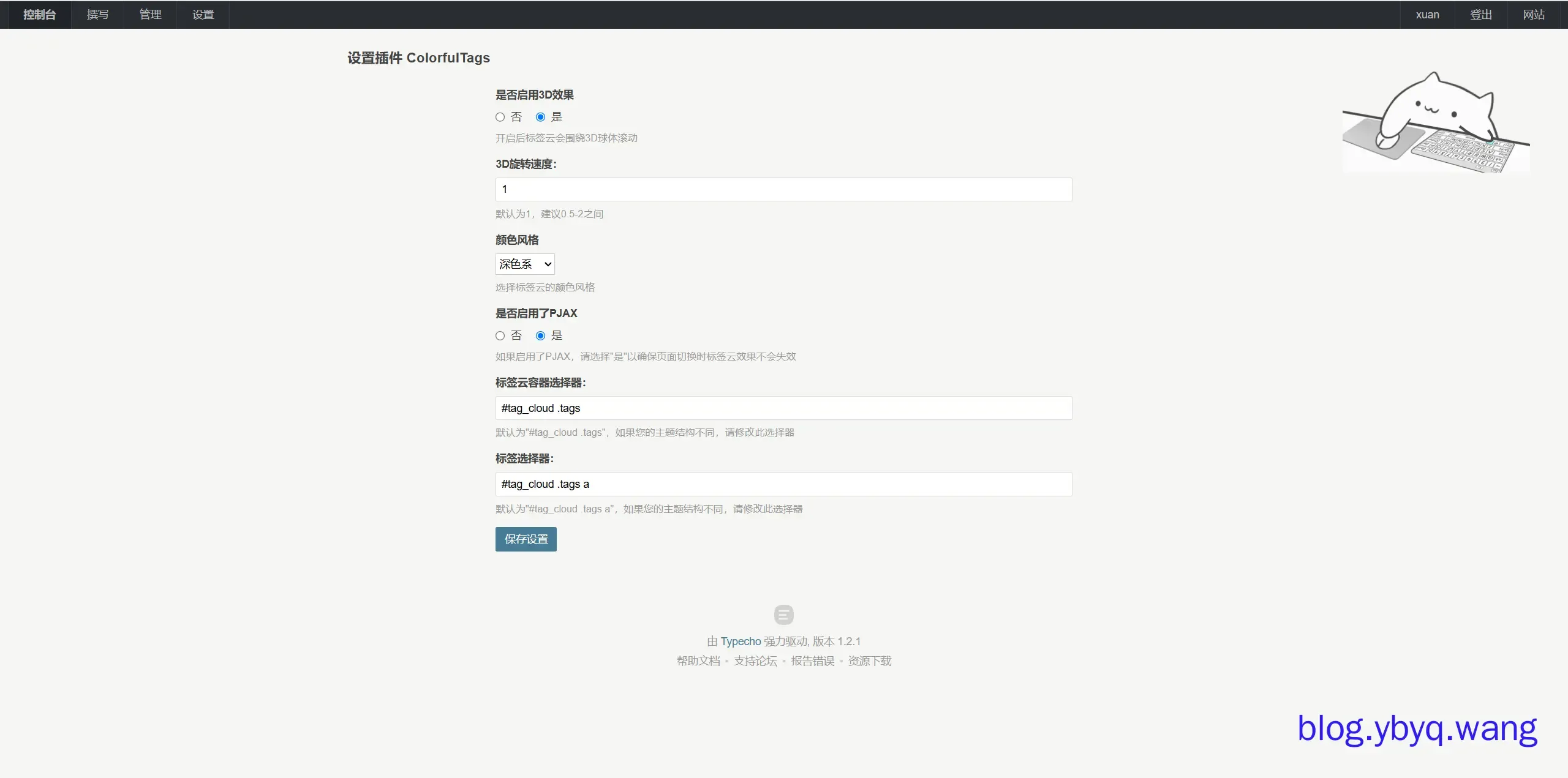The width and height of the screenshot is (1568, 778).
Task: Click the xuan user profile link
Action: pos(1427,15)
